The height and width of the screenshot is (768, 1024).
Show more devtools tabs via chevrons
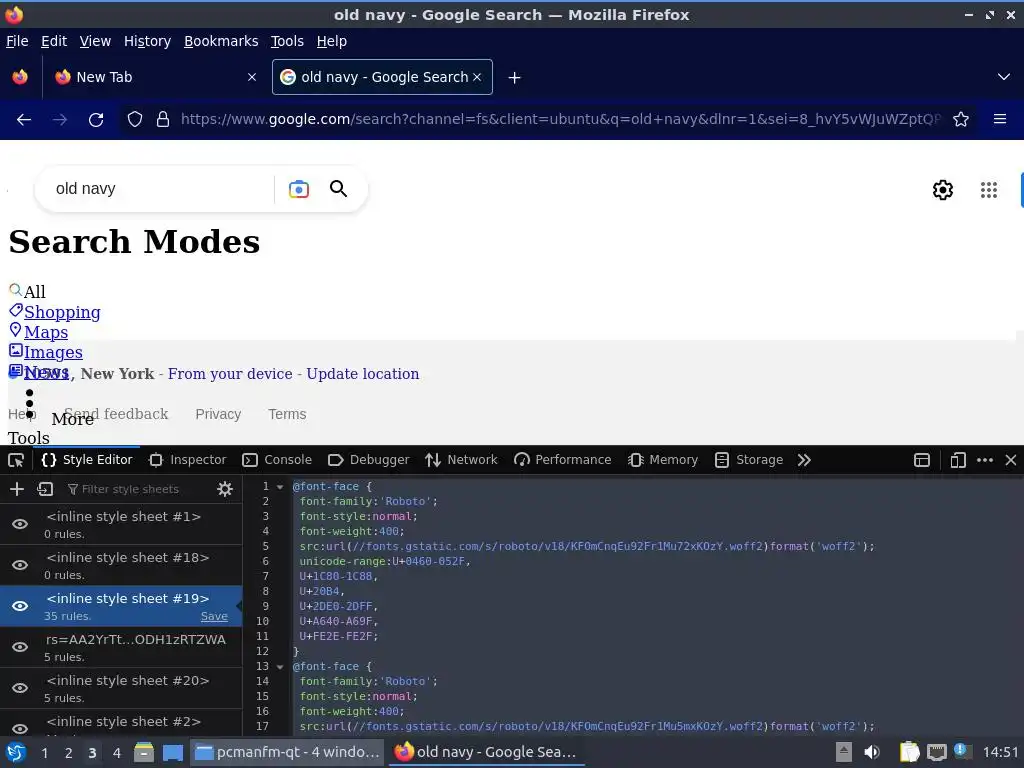tap(804, 460)
